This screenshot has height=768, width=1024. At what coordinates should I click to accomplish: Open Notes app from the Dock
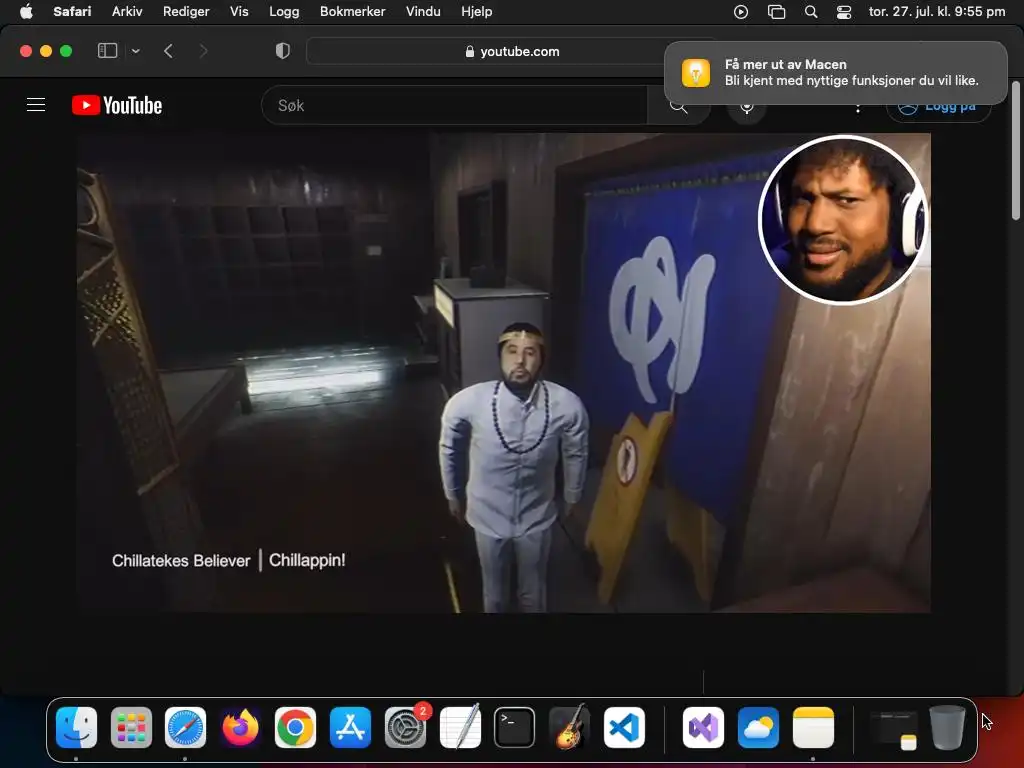813,728
